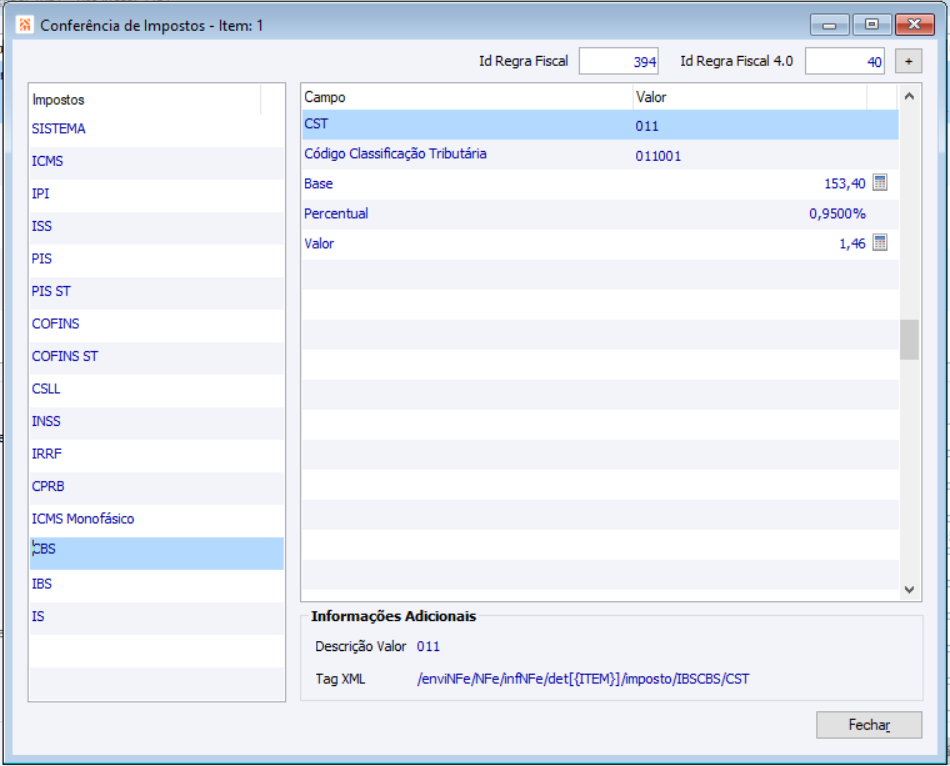Click the value 011001
This screenshot has height=766, width=950.
[x=658, y=156]
